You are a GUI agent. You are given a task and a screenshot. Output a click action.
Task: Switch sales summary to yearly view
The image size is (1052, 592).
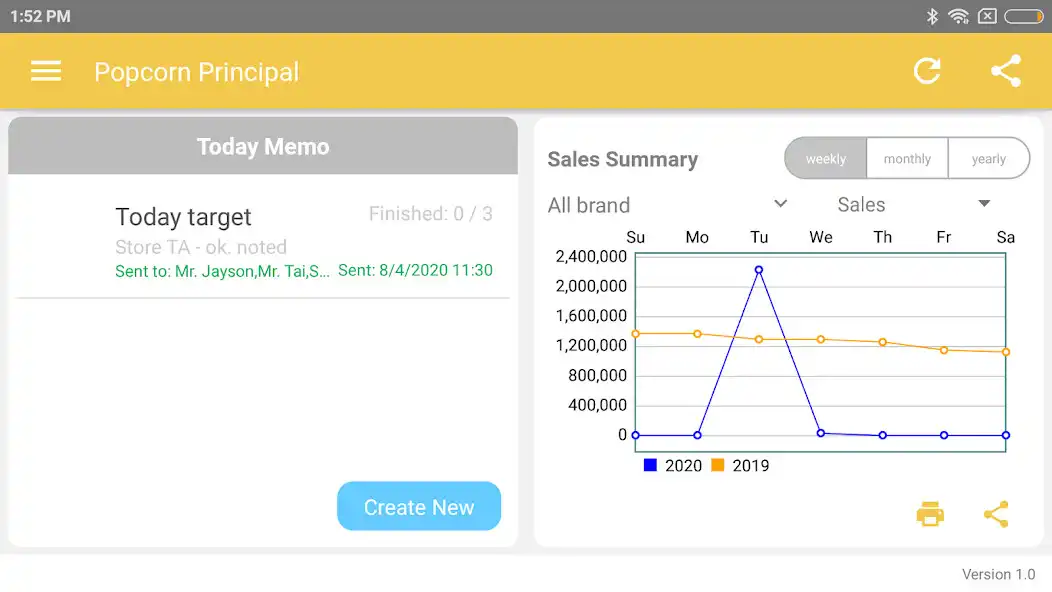988,159
